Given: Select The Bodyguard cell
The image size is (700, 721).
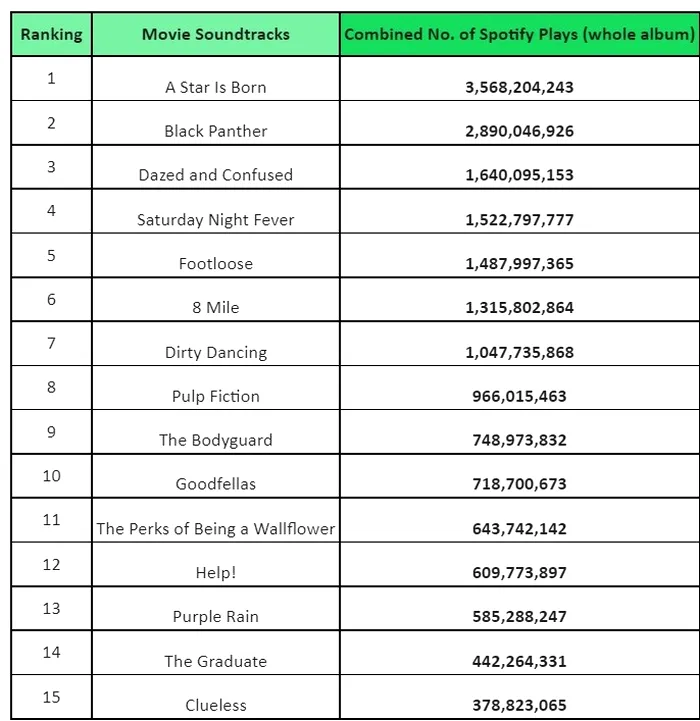Looking at the screenshot, I should (215, 440).
